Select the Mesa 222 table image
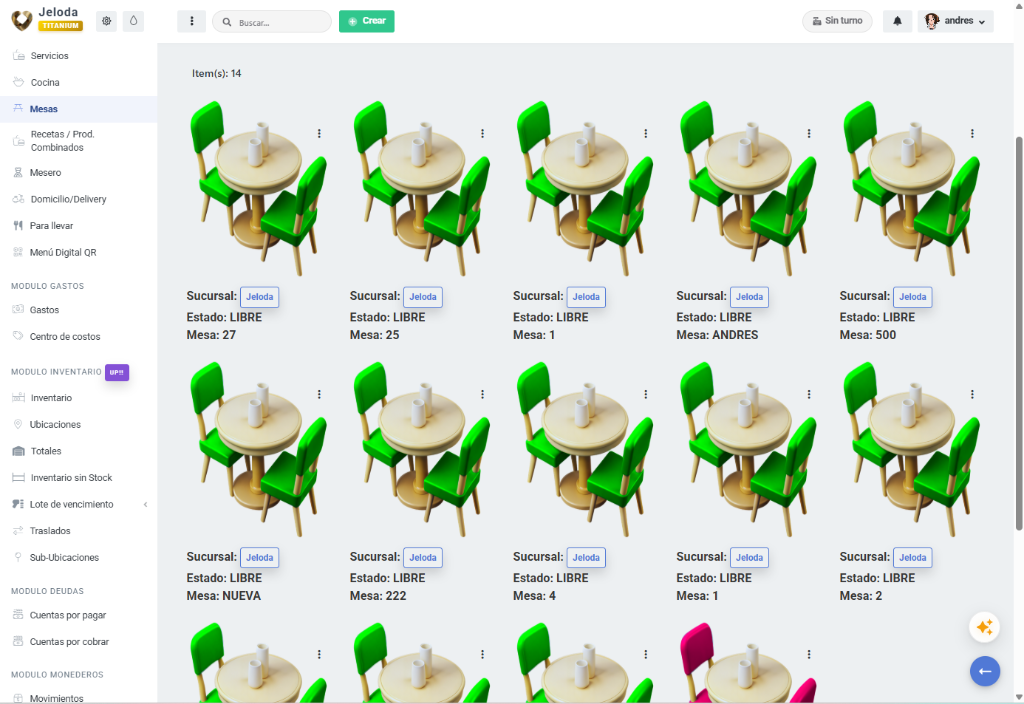 pyautogui.click(x=422, y=449)
